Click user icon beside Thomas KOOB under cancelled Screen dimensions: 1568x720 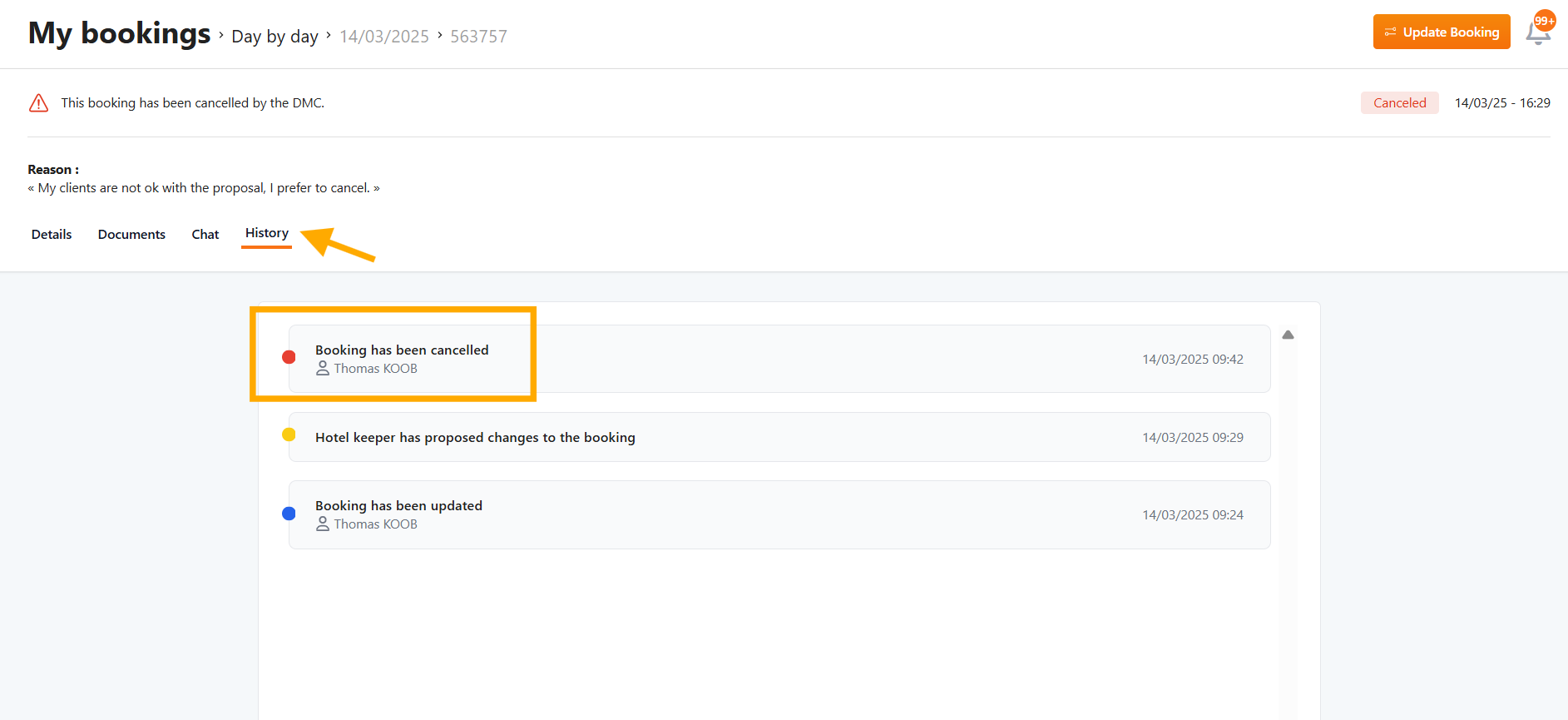coord(323,369)
